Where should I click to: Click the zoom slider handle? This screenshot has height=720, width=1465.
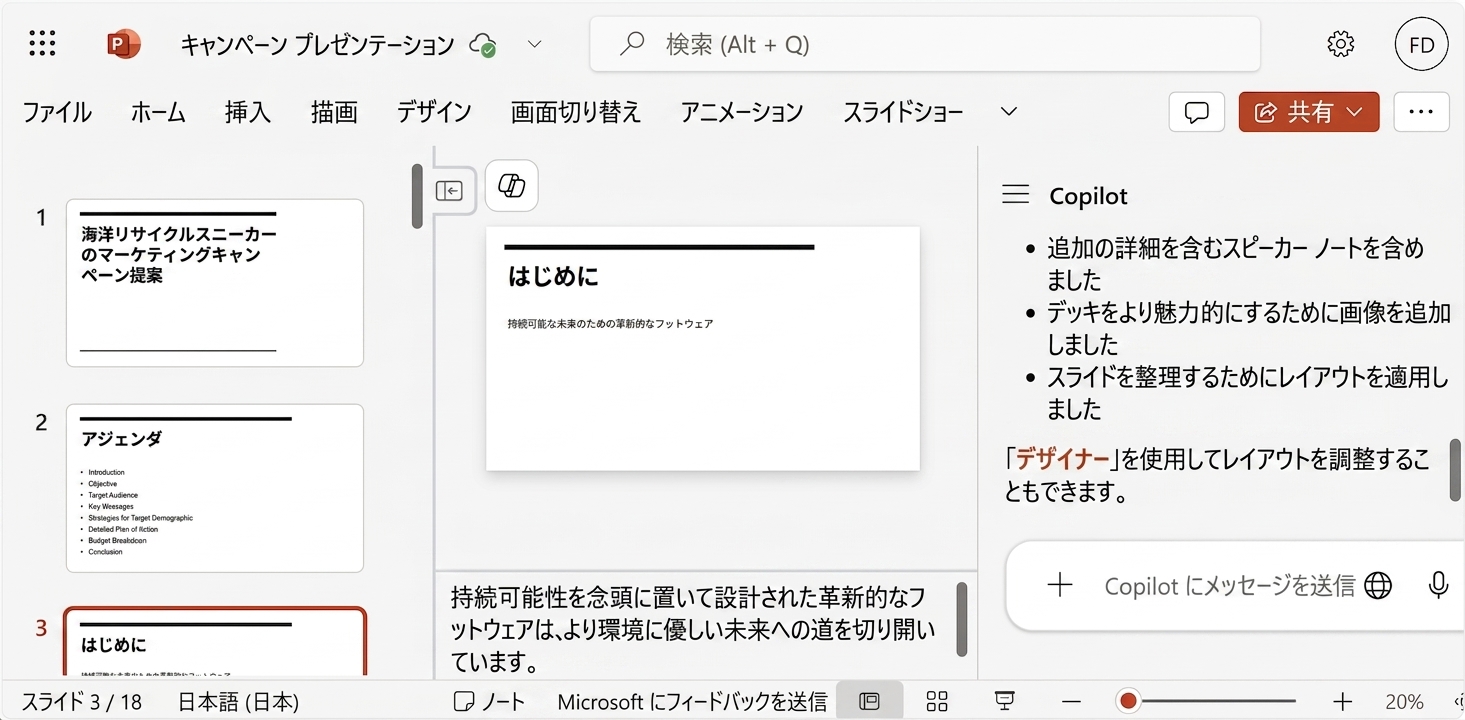point(1128,701)
